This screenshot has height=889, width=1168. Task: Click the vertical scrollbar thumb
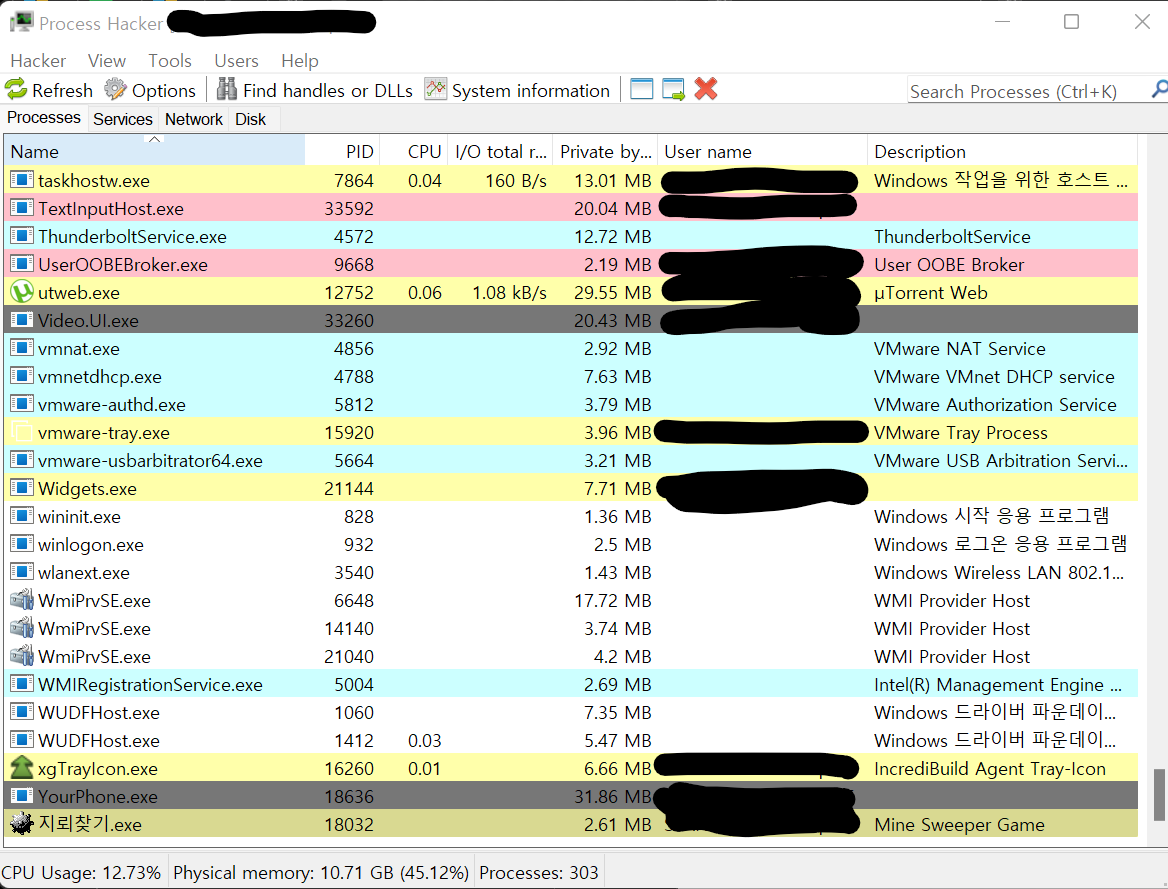[x=1160, y=795]
